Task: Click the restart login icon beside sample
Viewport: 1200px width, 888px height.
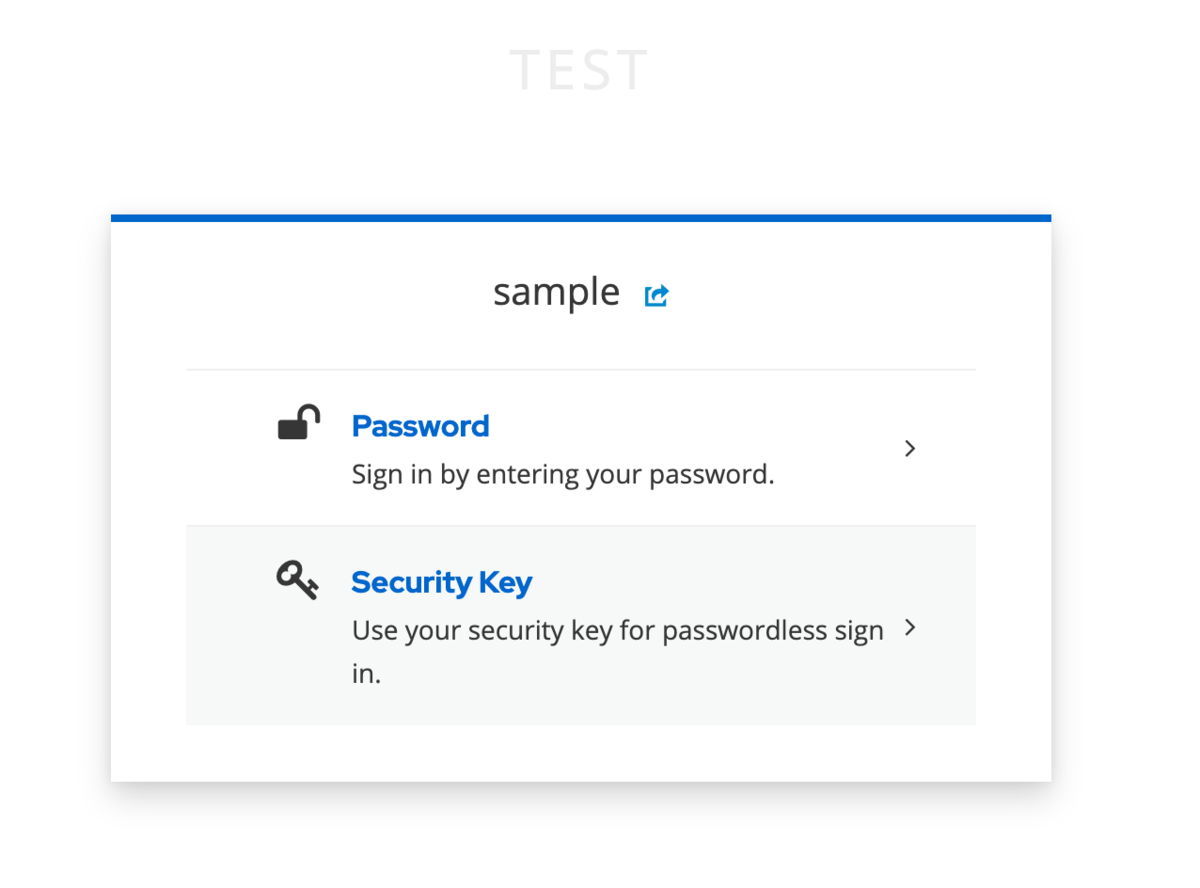Action: pos(656,295)
